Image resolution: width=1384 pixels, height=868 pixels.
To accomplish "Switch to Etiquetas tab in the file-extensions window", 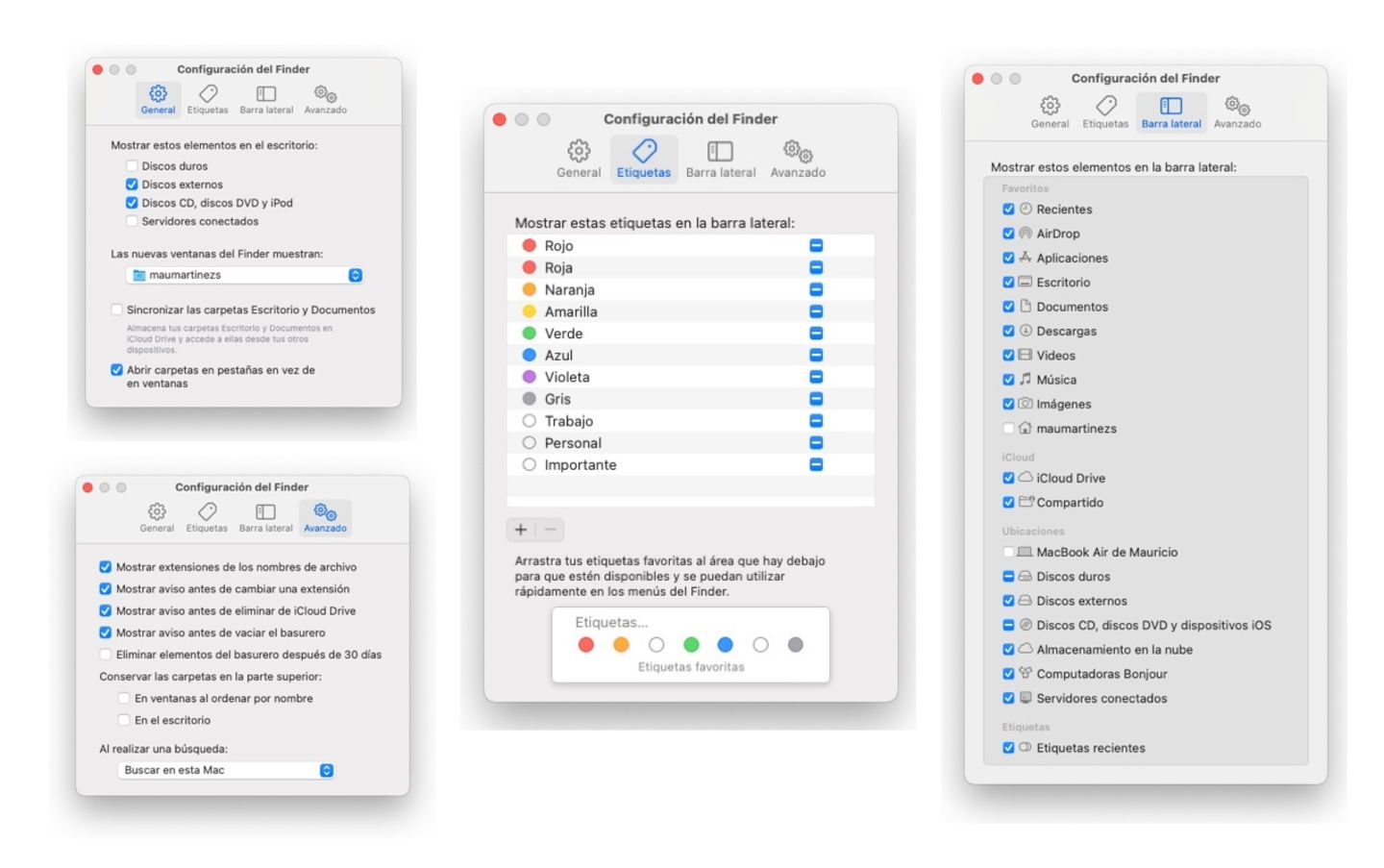I will click(207, 517).
